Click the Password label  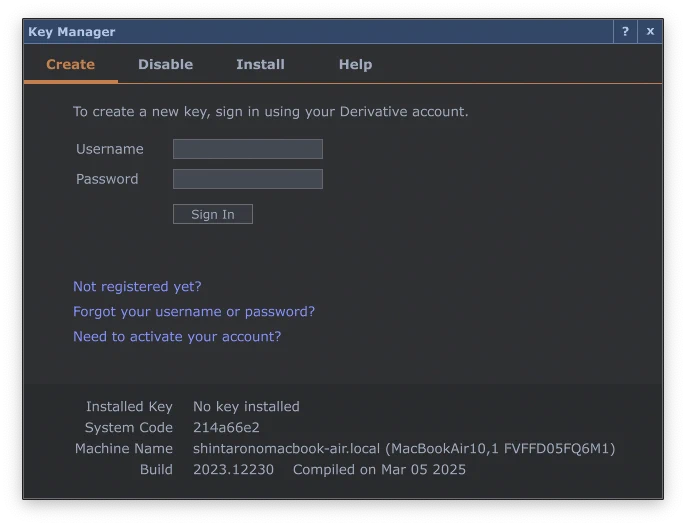[x=107, y=179]
